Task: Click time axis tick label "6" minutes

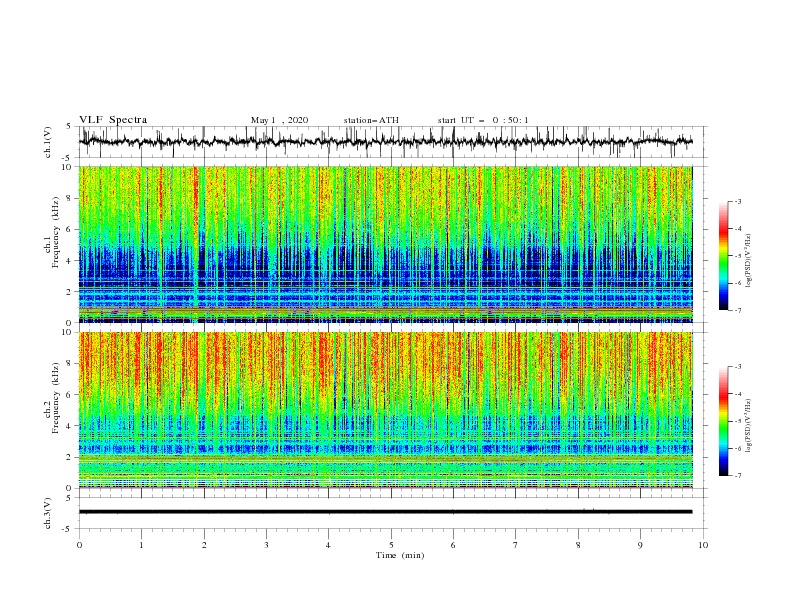Action: click(x=453, y=545)
